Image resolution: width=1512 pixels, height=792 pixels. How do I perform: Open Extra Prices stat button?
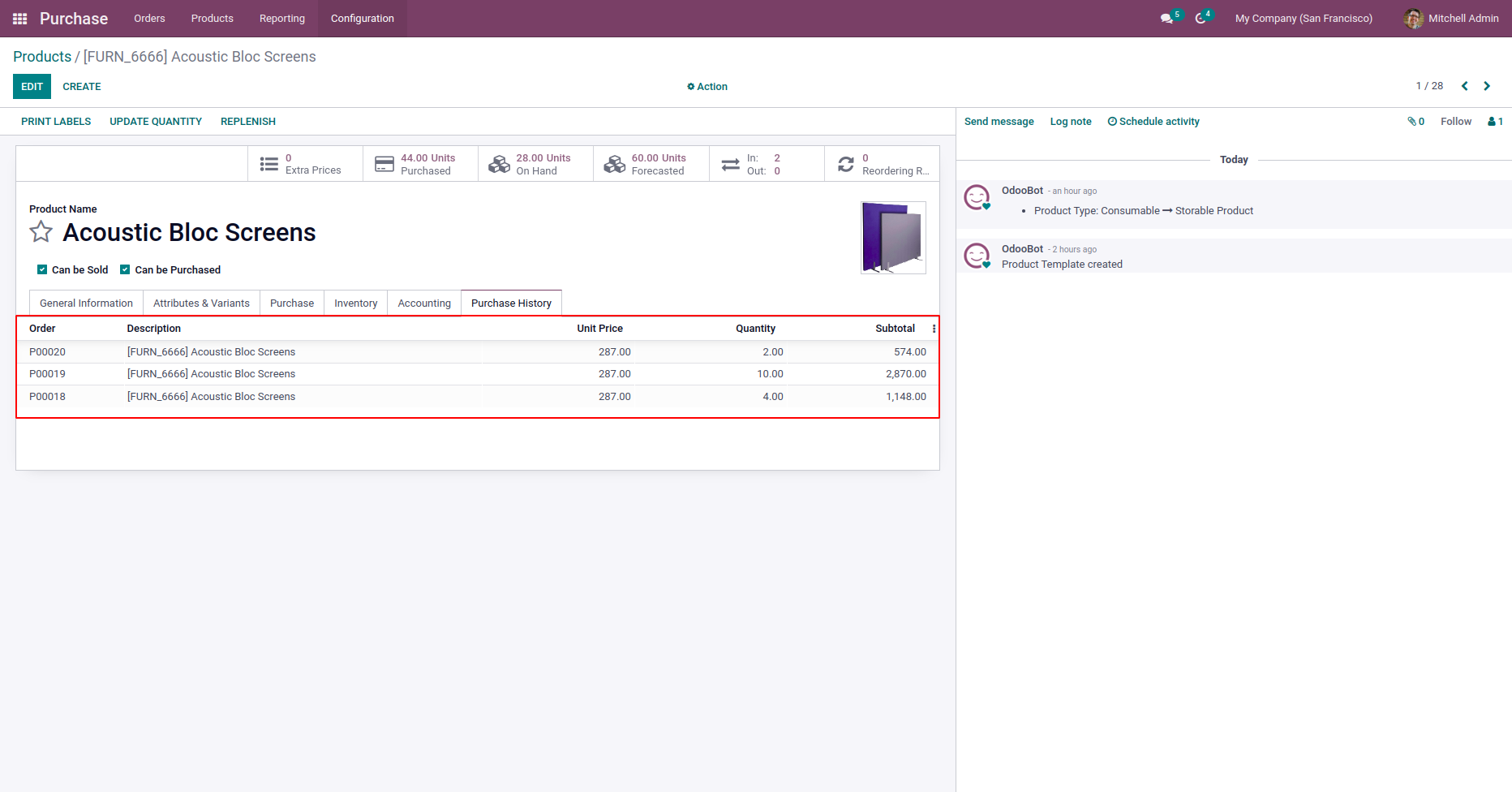(305, 164)
